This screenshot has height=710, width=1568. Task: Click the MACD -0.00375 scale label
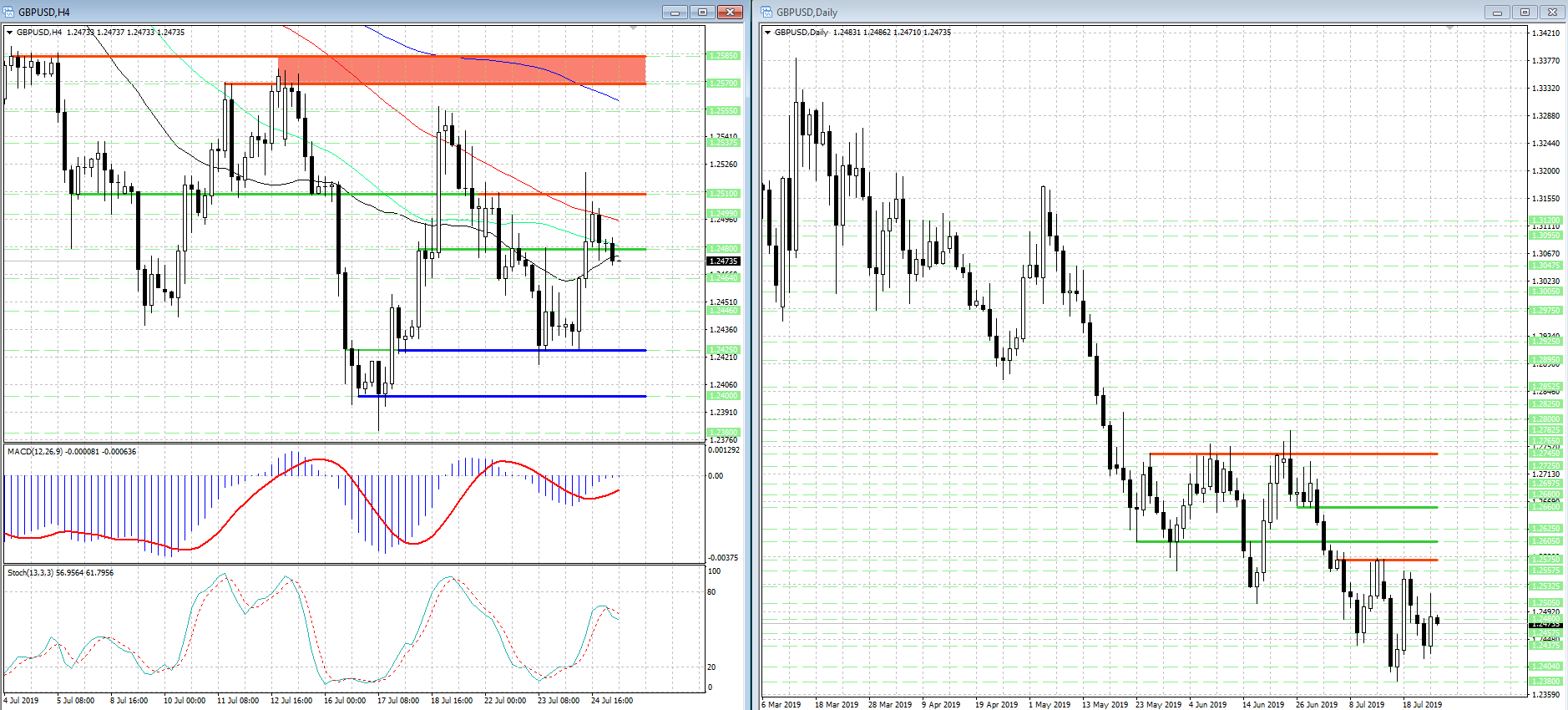[723, 558]
